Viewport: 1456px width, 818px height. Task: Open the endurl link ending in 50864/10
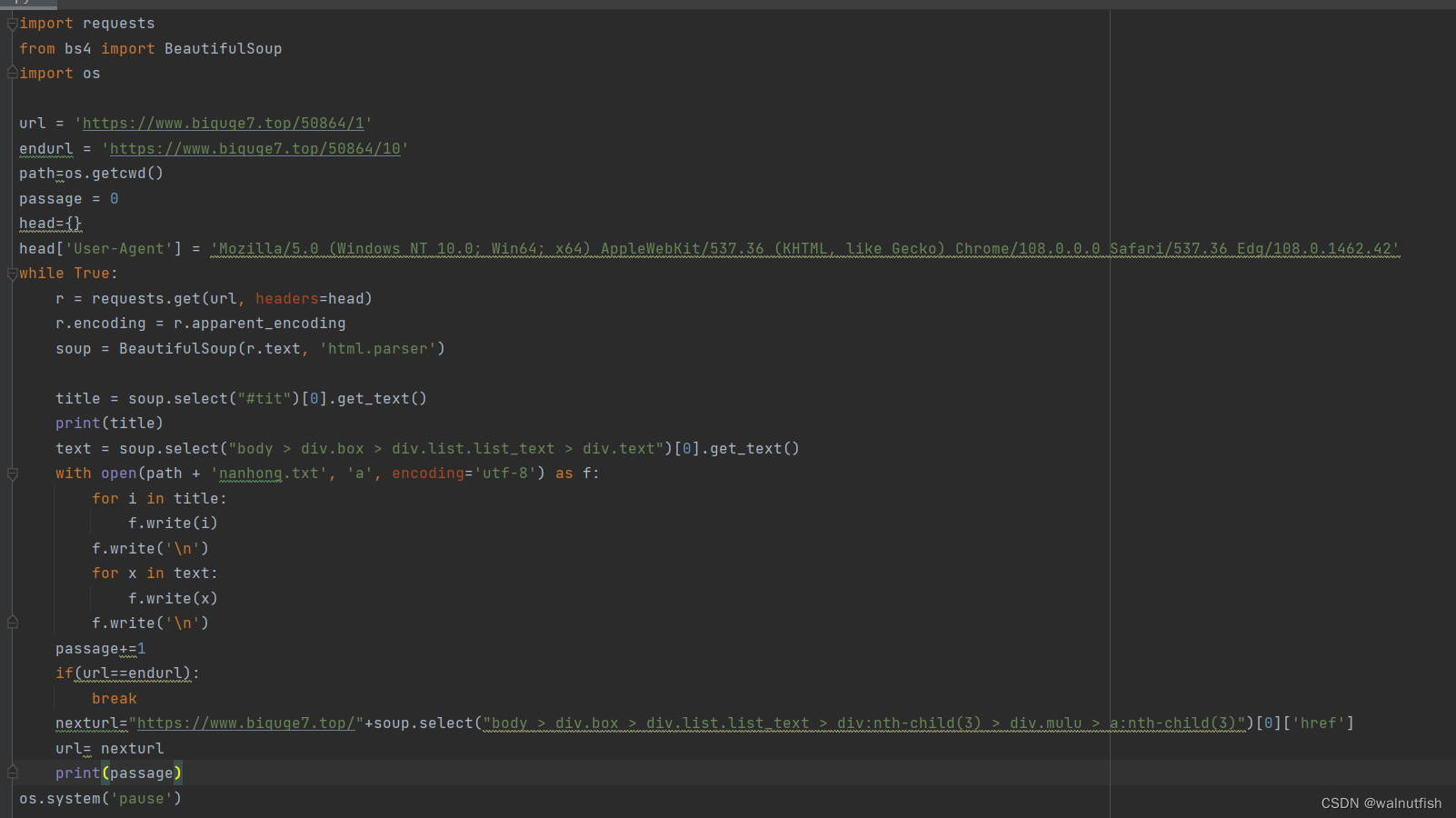pyautogui.click(x=255, y=148)
